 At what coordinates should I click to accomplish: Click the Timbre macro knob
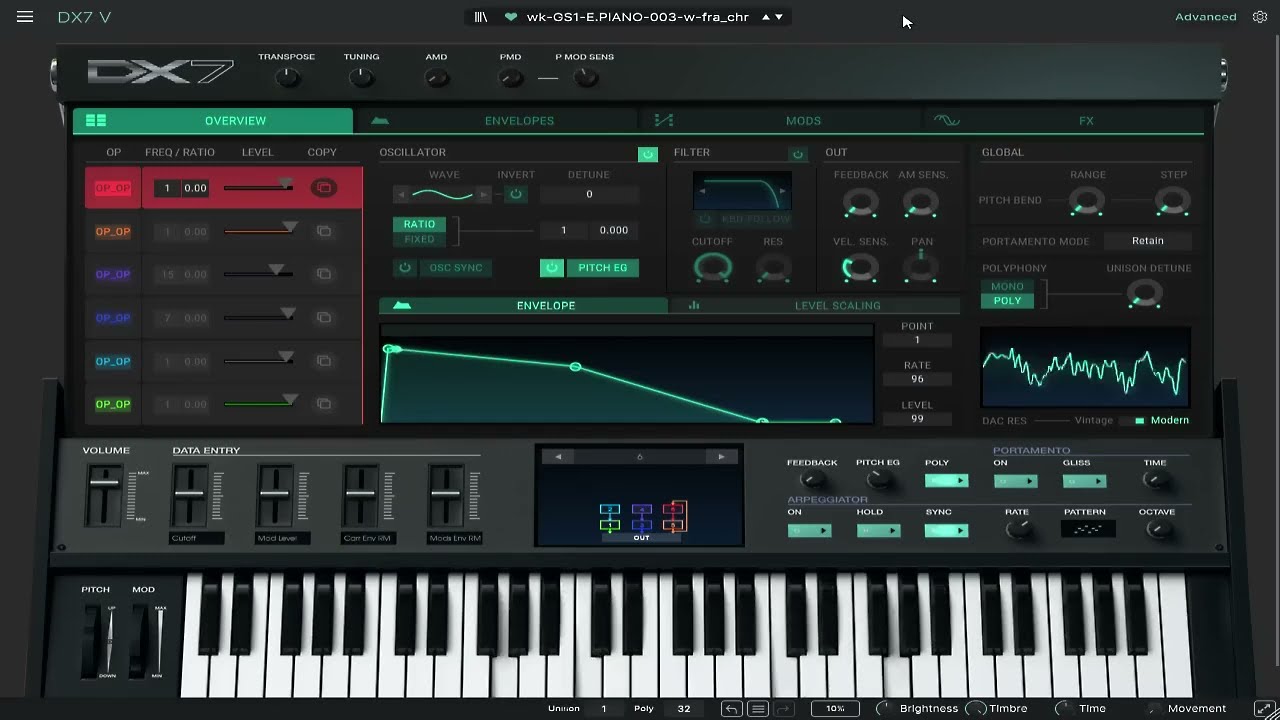pos(975,709)
